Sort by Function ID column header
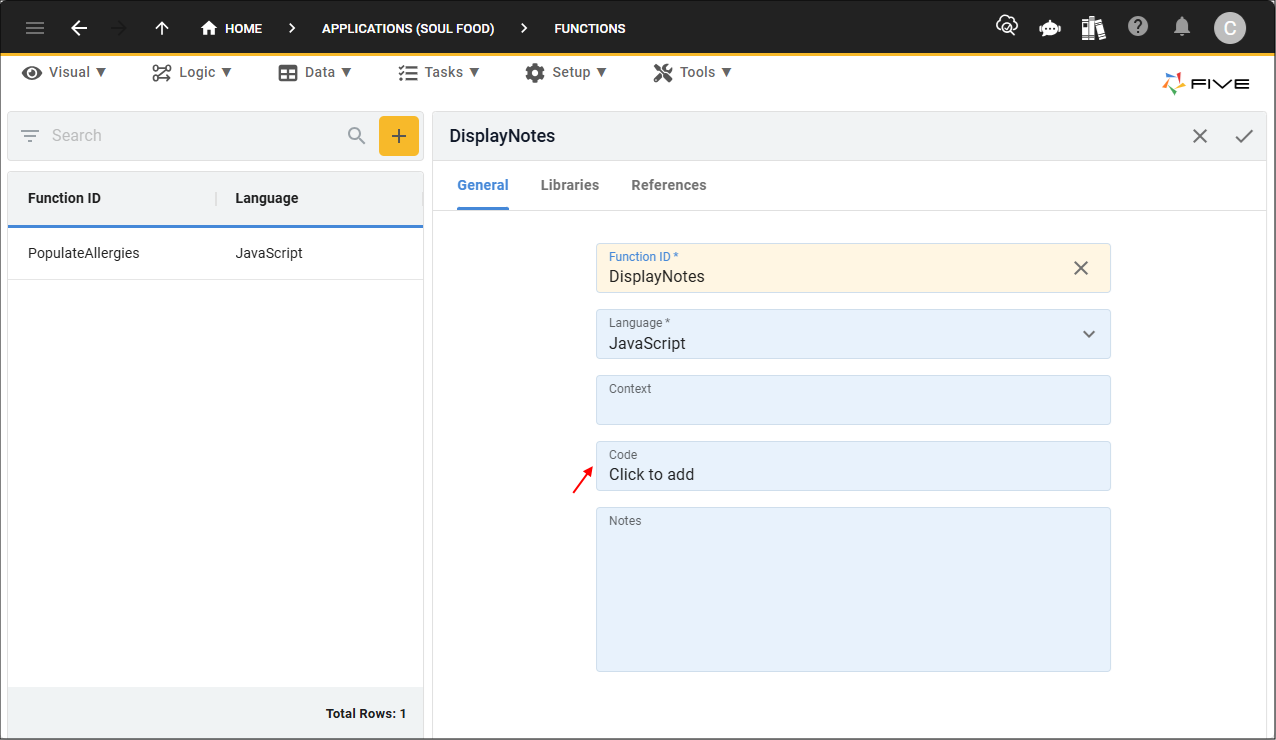 (64, 198)
